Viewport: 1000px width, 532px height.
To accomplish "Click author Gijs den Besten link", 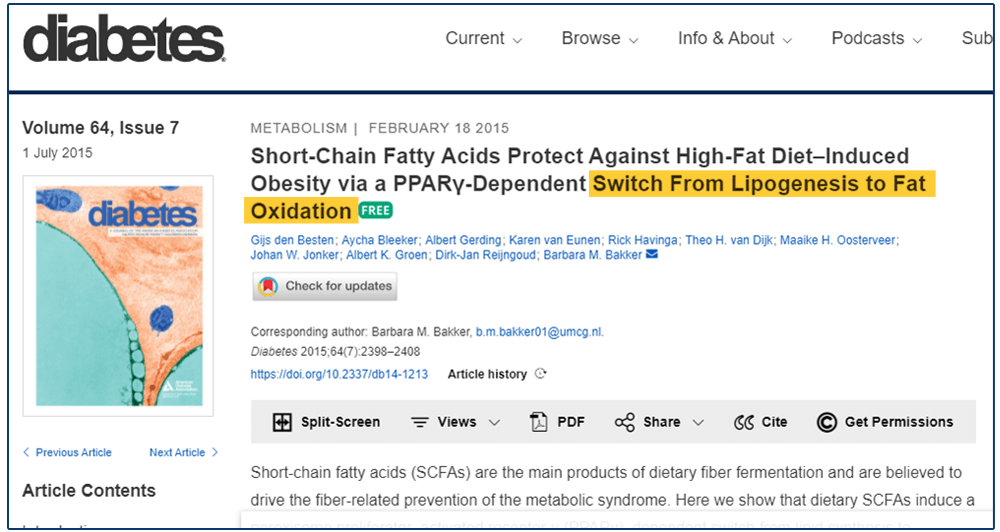I will point(293,240).
